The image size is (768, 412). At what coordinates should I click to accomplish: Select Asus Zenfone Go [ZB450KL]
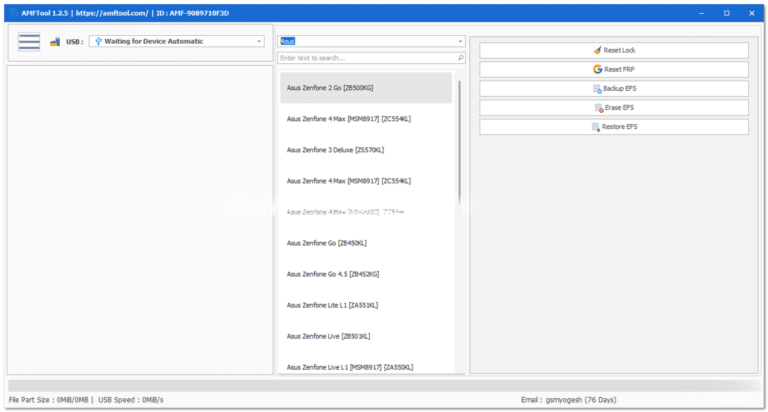click(x=366, y=243)
